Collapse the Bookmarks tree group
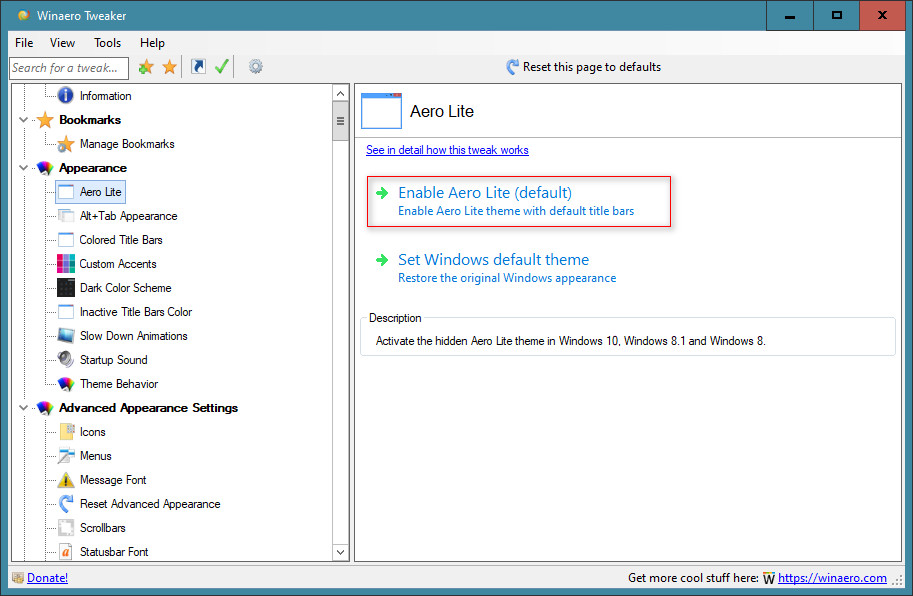Viewport: 913px width, 596px height. coord(23,120)
